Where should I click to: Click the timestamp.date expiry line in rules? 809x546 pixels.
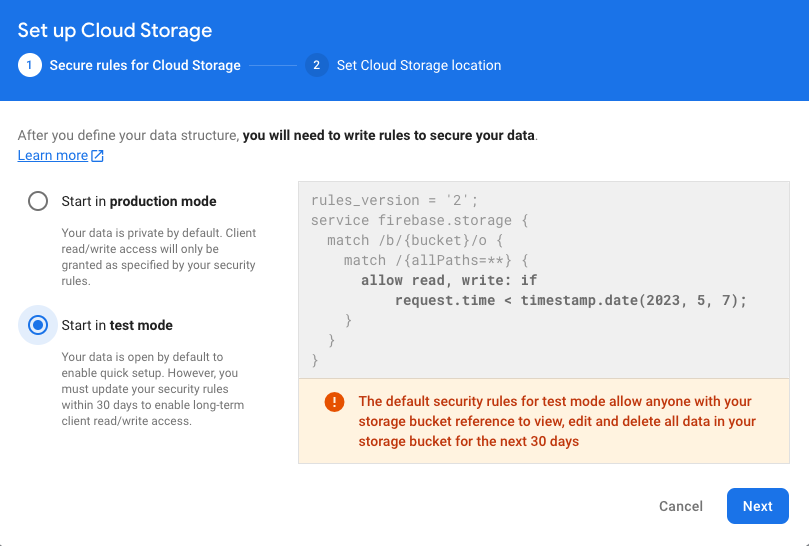570,300
